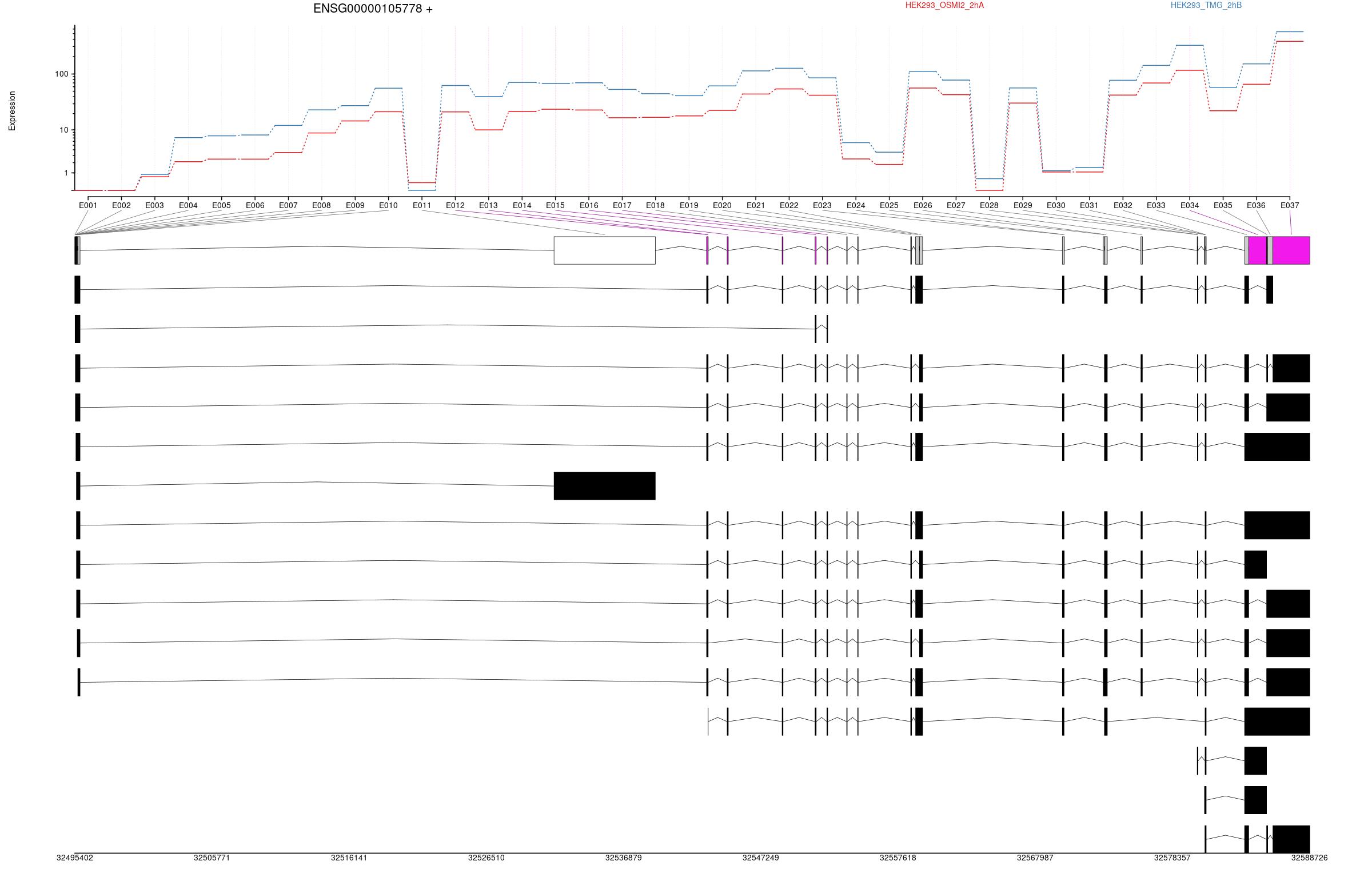Click the y-axis tick label 100

click(x=61, y=74)
